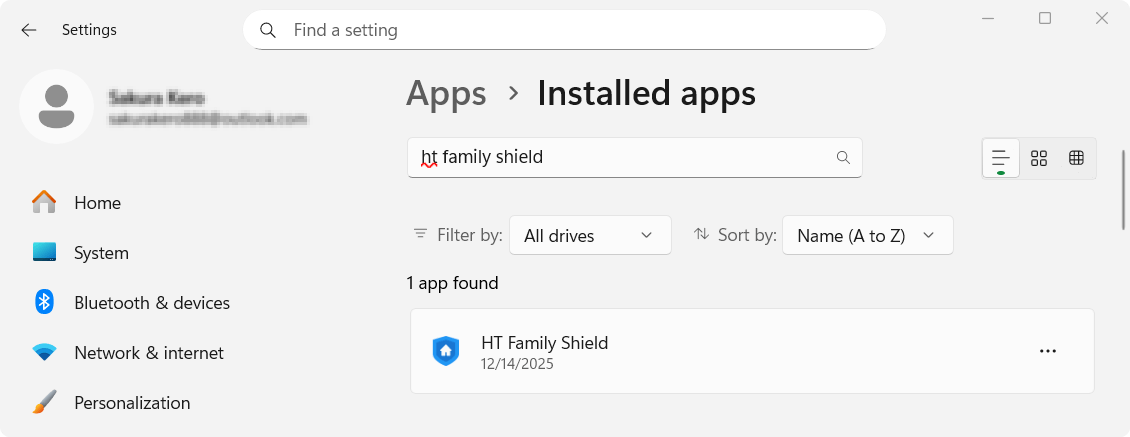Switch to list view layout
The height and width of the screenshot is (437, 1130).
tap(1000, 158)
